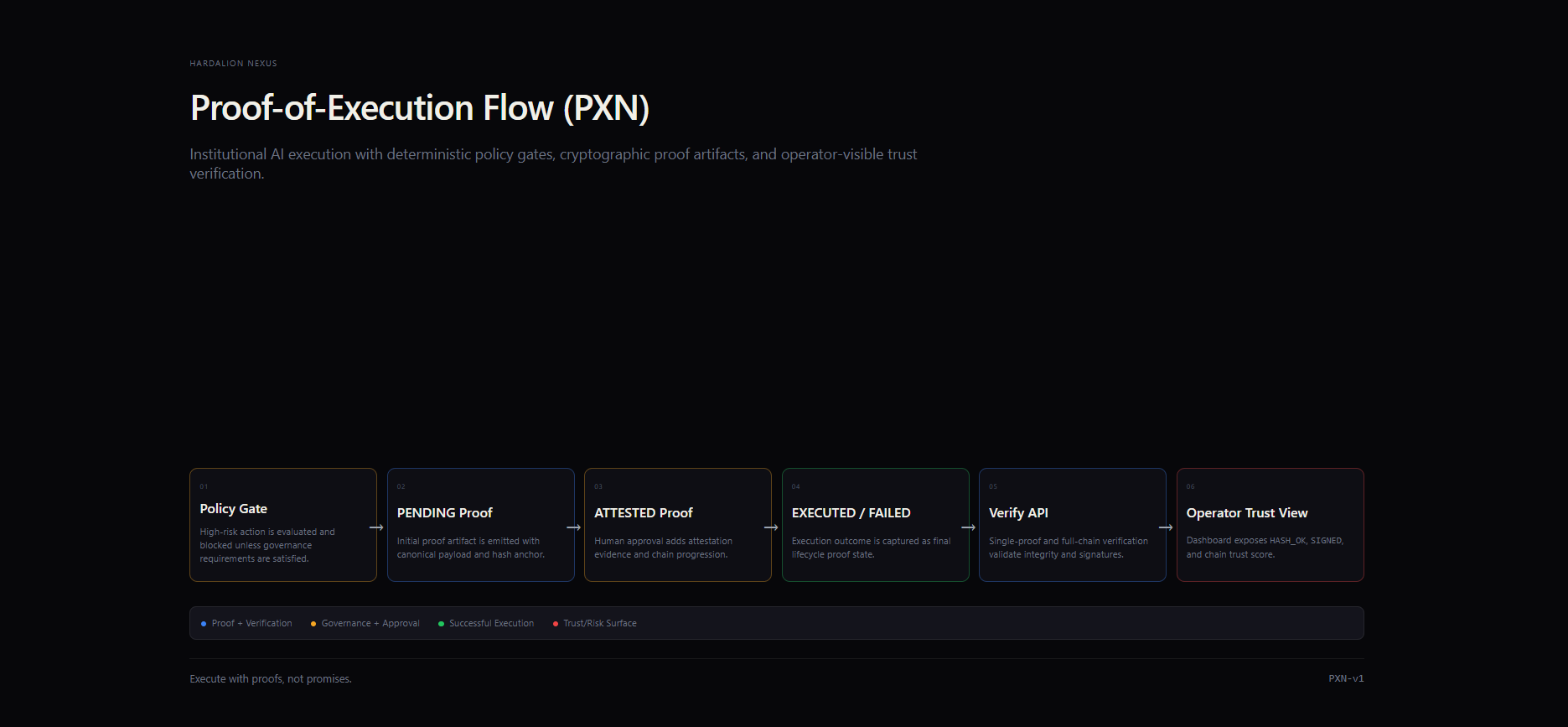Click the Execution outcome is captured description
1568x727 pixels.
click(871, 548)
